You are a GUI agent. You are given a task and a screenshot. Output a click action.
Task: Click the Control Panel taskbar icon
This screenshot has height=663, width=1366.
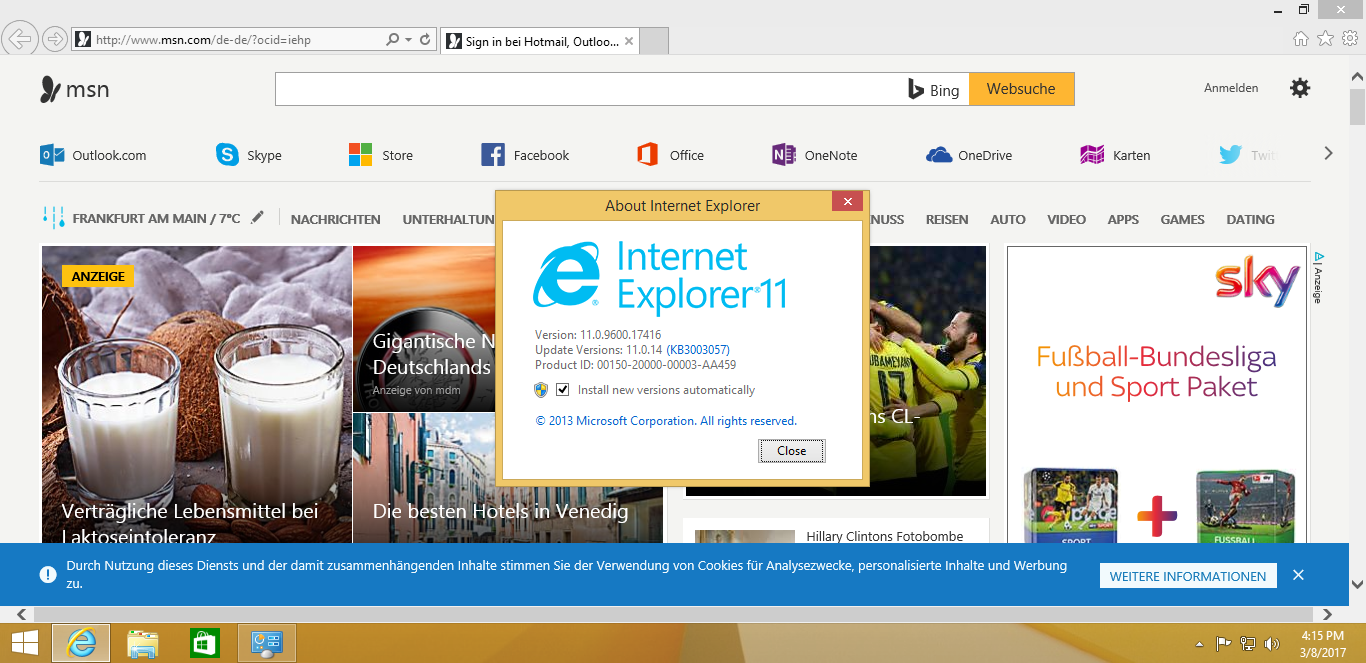tap(267, 643)
